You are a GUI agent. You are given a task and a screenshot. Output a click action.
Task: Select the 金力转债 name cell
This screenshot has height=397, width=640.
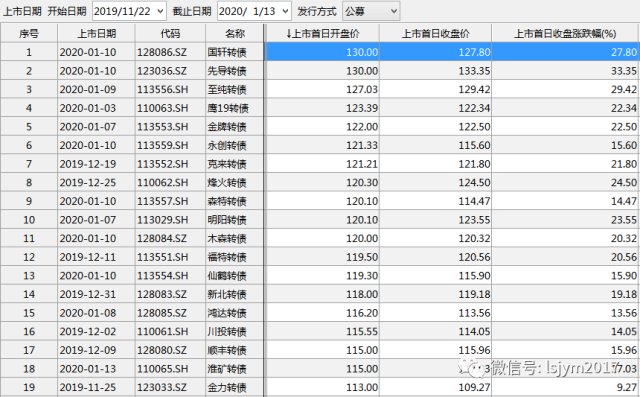pos(235,387)
